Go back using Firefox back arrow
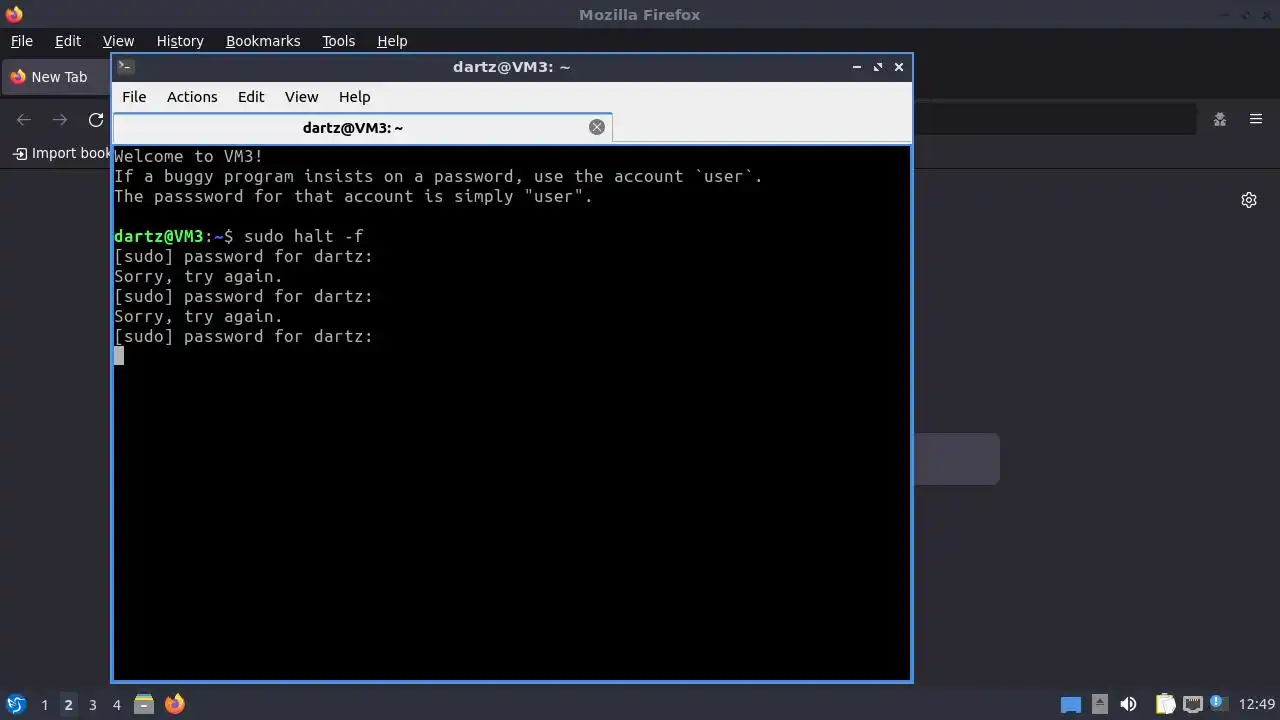This screenshot has width=1280, height=720. point(24,120)
